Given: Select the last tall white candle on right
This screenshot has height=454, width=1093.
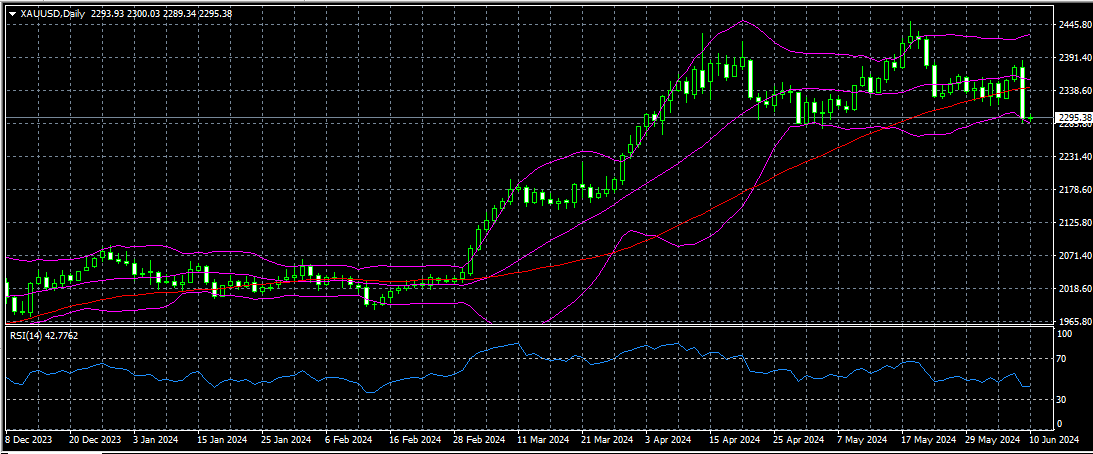Looking at the screenshot, I should (1023, 92).
